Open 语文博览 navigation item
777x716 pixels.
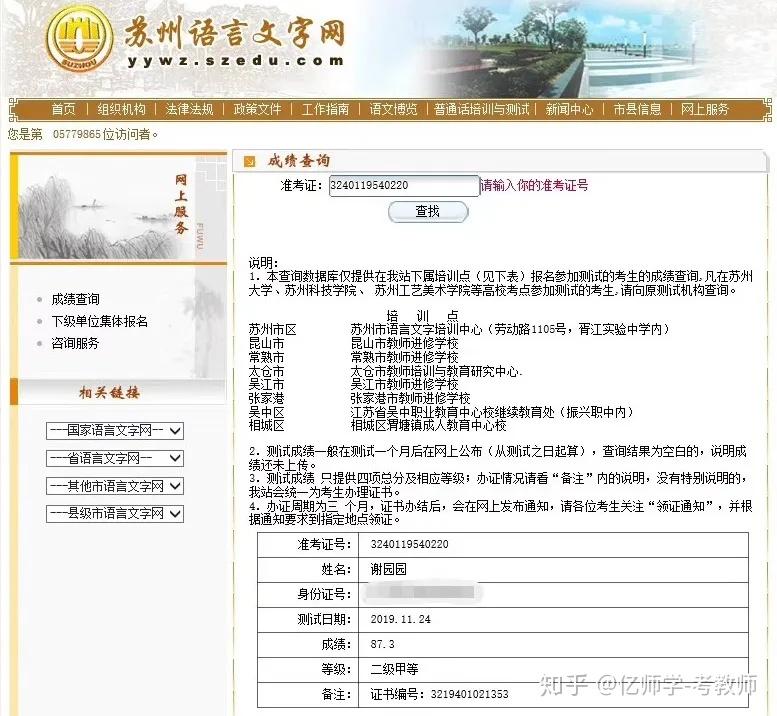coord(393,109)
